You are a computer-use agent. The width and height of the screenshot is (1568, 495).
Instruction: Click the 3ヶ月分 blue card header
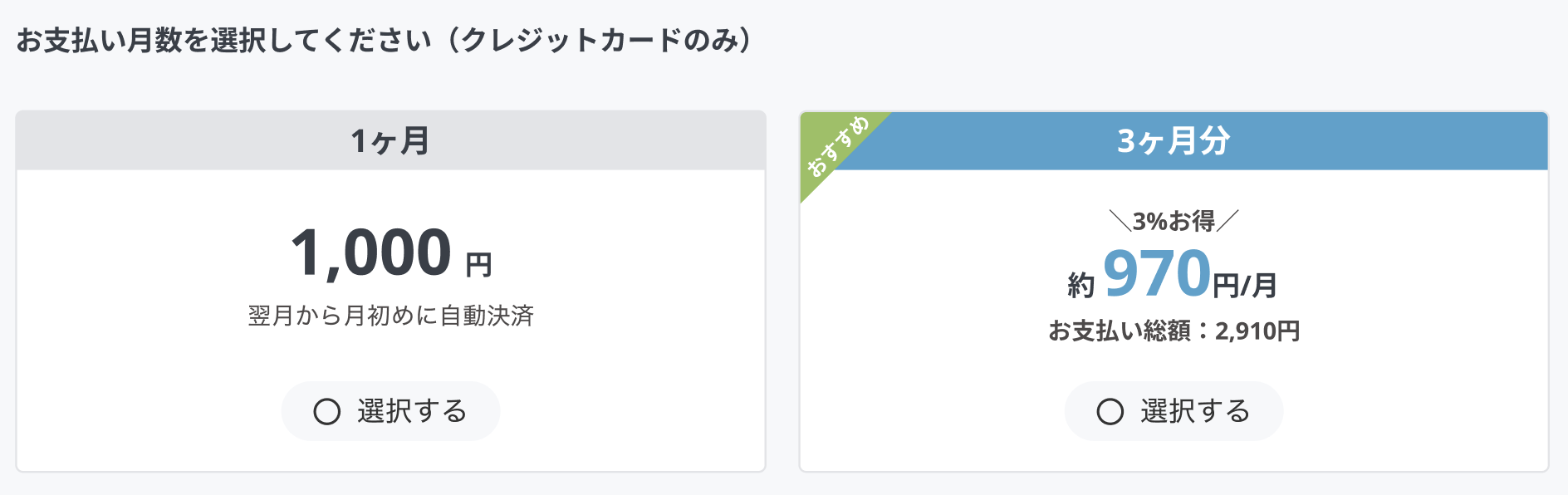[x=1173, y=141]
